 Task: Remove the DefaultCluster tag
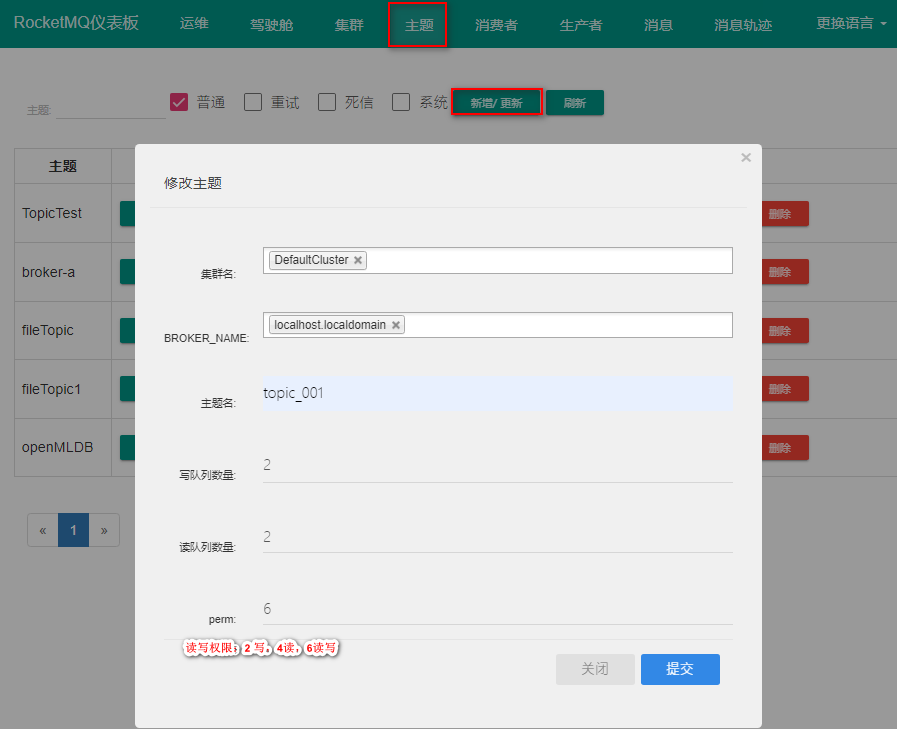click(x=358, y=260)
